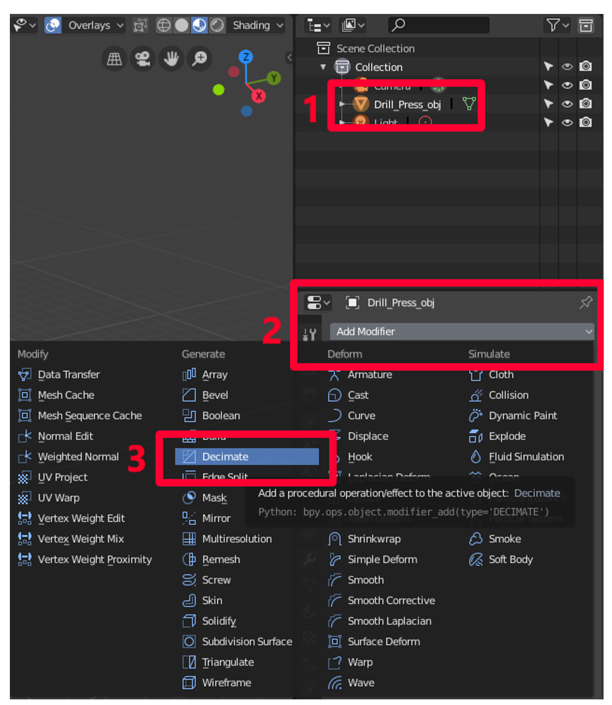
Task: Click the Multiresolution modifier icon
Action: click(189, 539)
